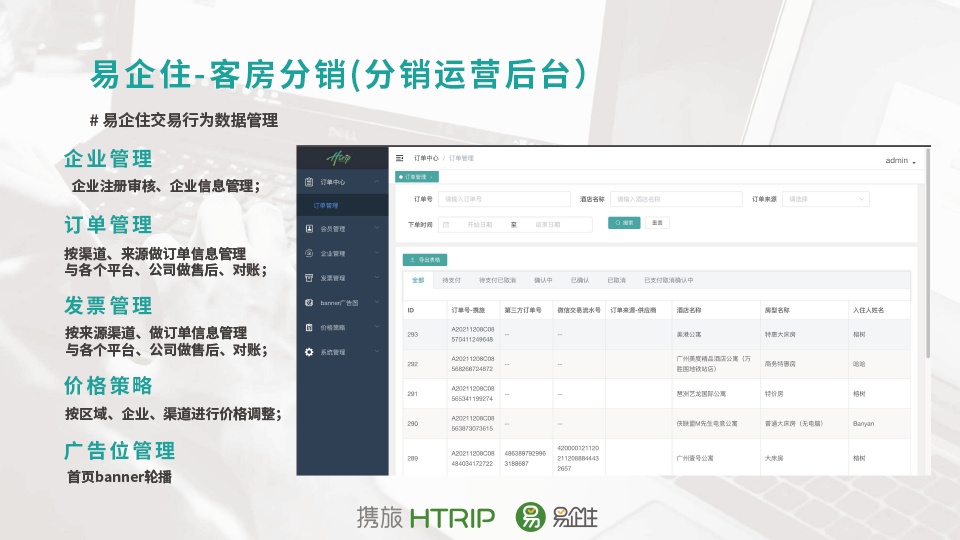Screen dimensions: 960x540
Task: Switch to the 已确认 tab
Action: coord(580,280)
